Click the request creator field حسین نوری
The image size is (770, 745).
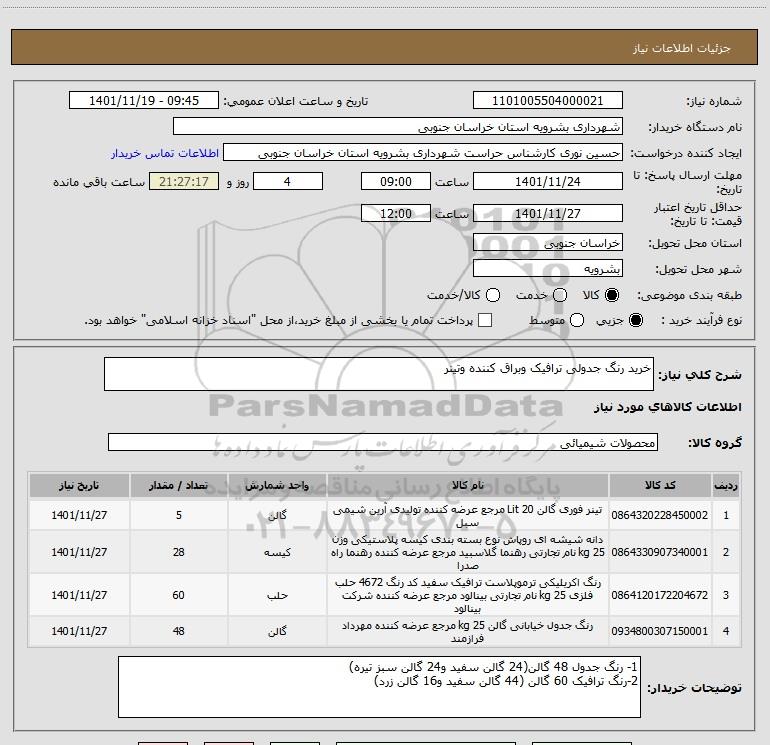tap(423, 153)
